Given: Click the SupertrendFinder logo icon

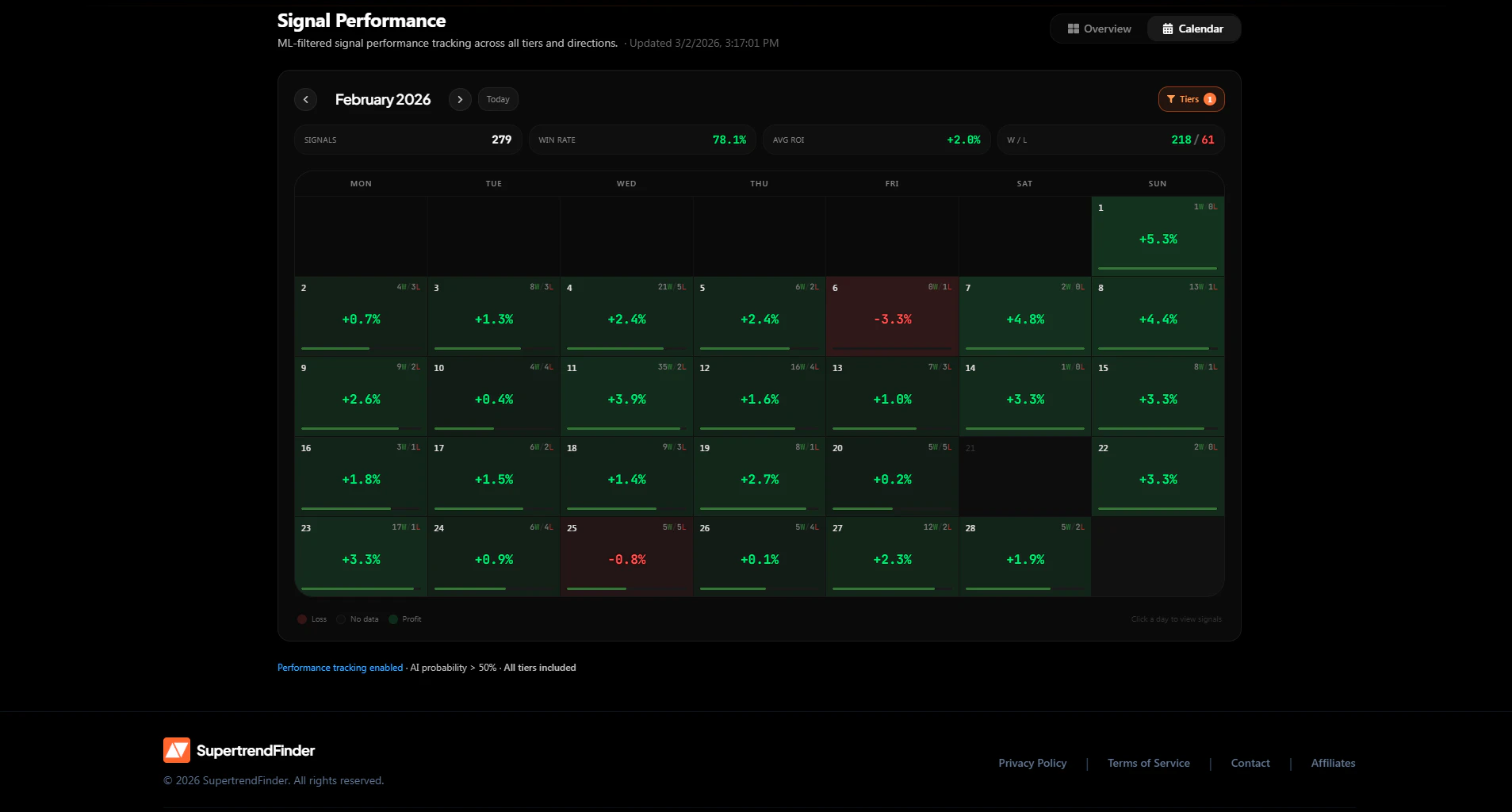Looking at the screenshot, I should 177,750.
